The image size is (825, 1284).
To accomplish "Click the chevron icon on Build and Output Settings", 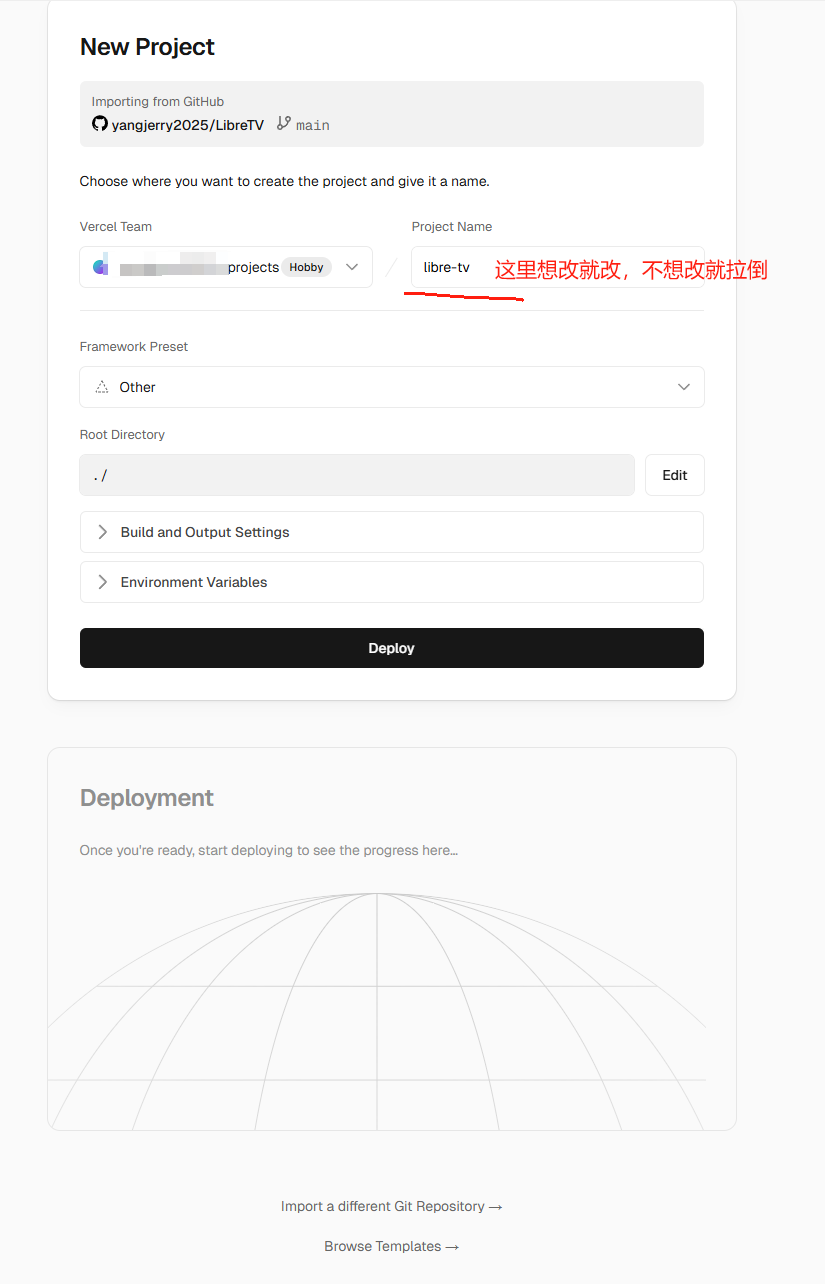I will pyautogui.click(x=100, y=531).
